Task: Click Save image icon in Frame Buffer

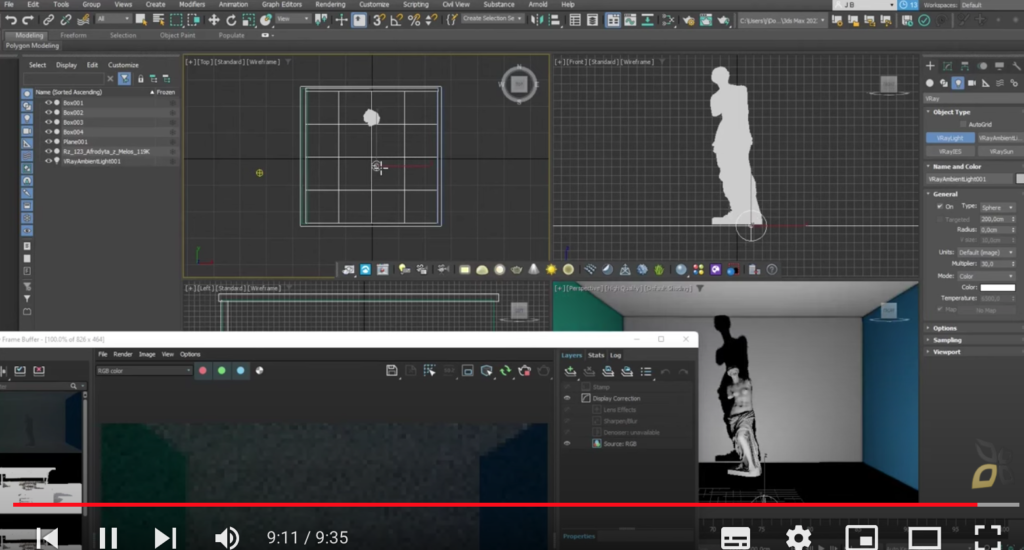Action: click(391, 371)
